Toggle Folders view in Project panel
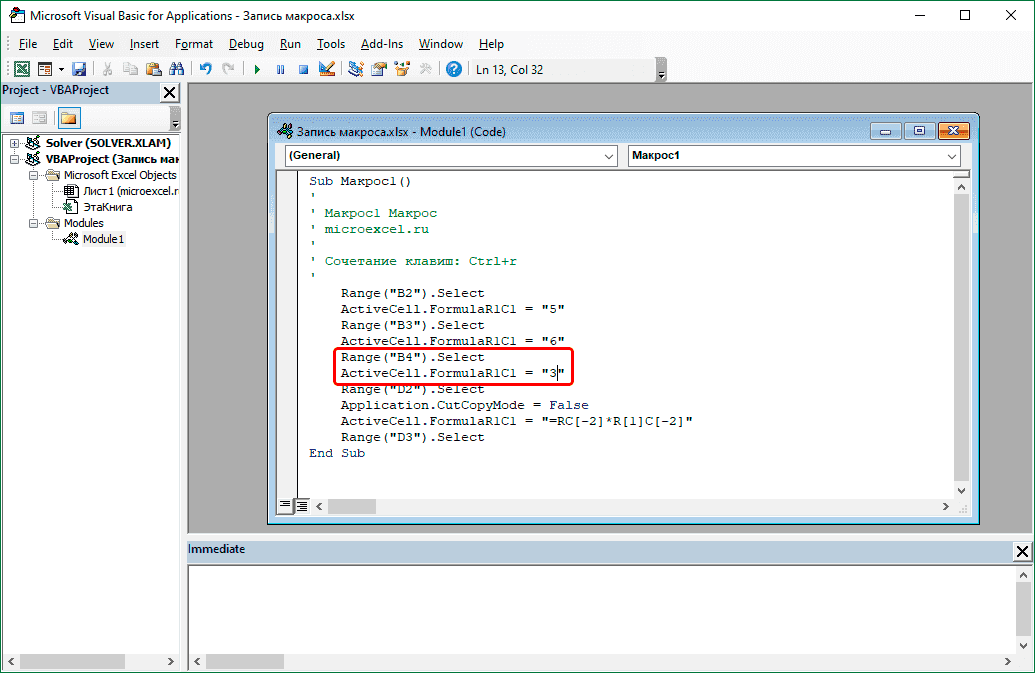1035x673 pixels. [x=68, y=118]
